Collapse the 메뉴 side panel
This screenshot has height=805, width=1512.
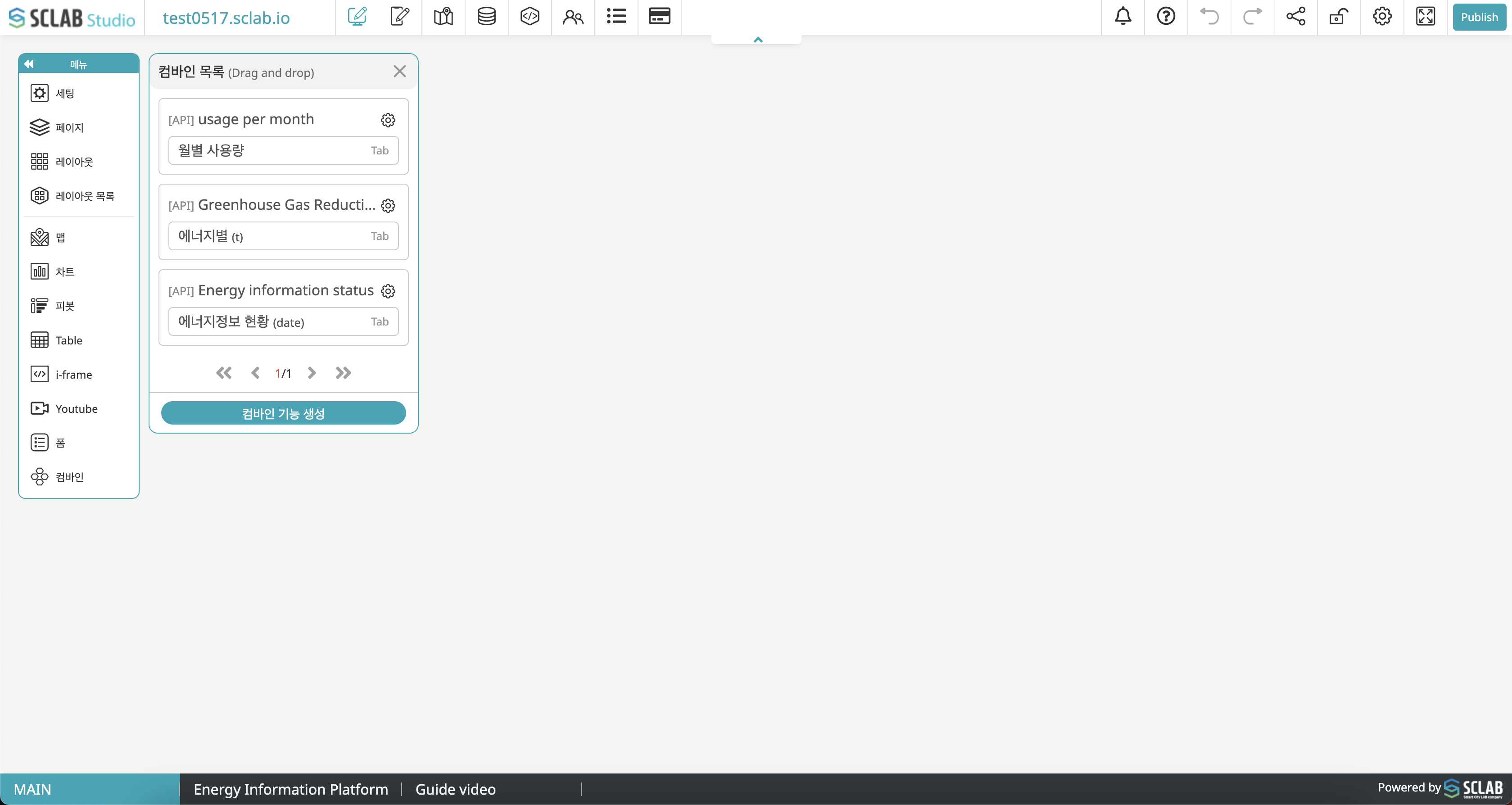[x=29, y=64]
